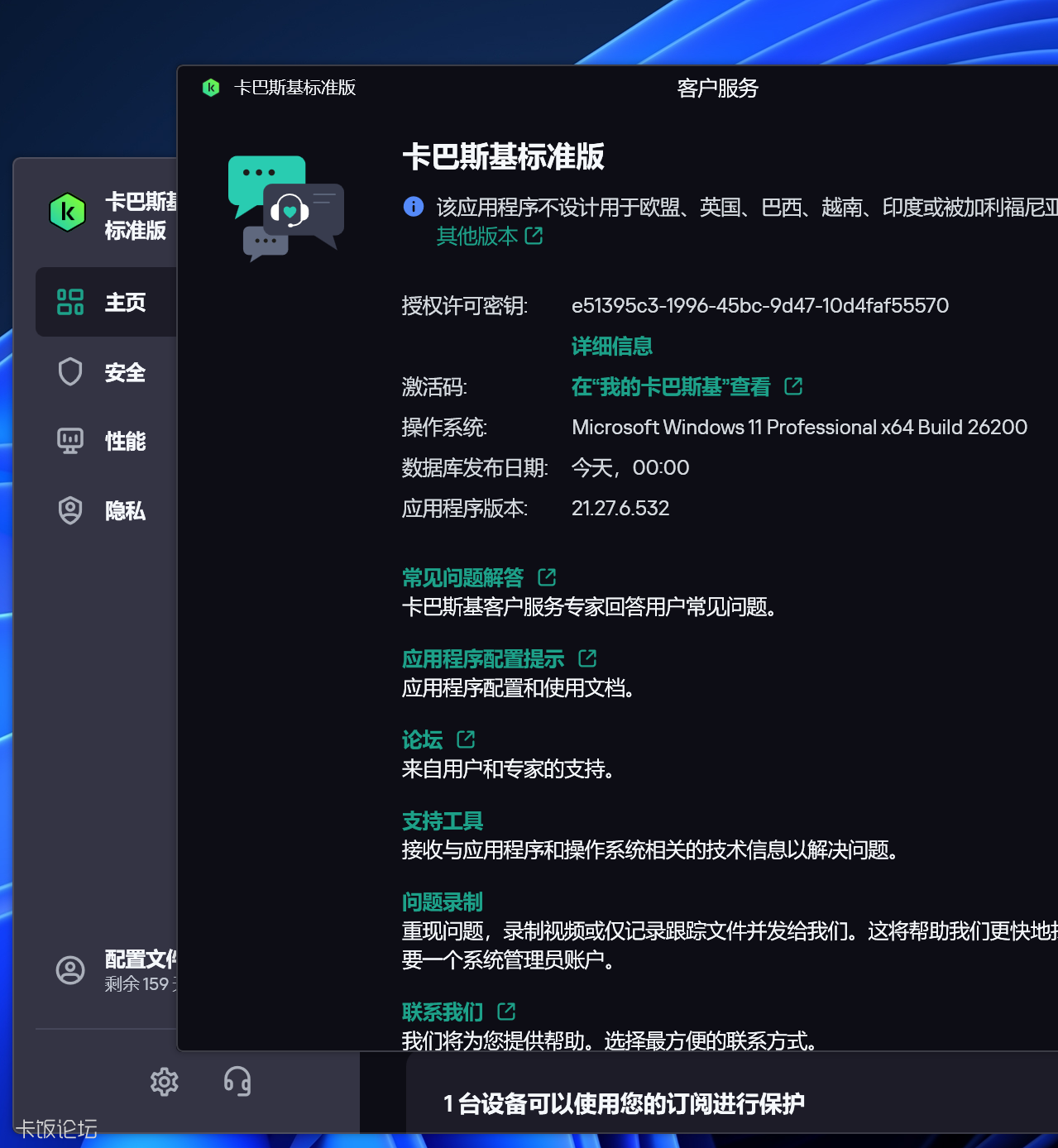Viewport: 1058px width, 1148px height.
Task: Click the 剩余 159 days remaining text
Action: coord(141,984)
